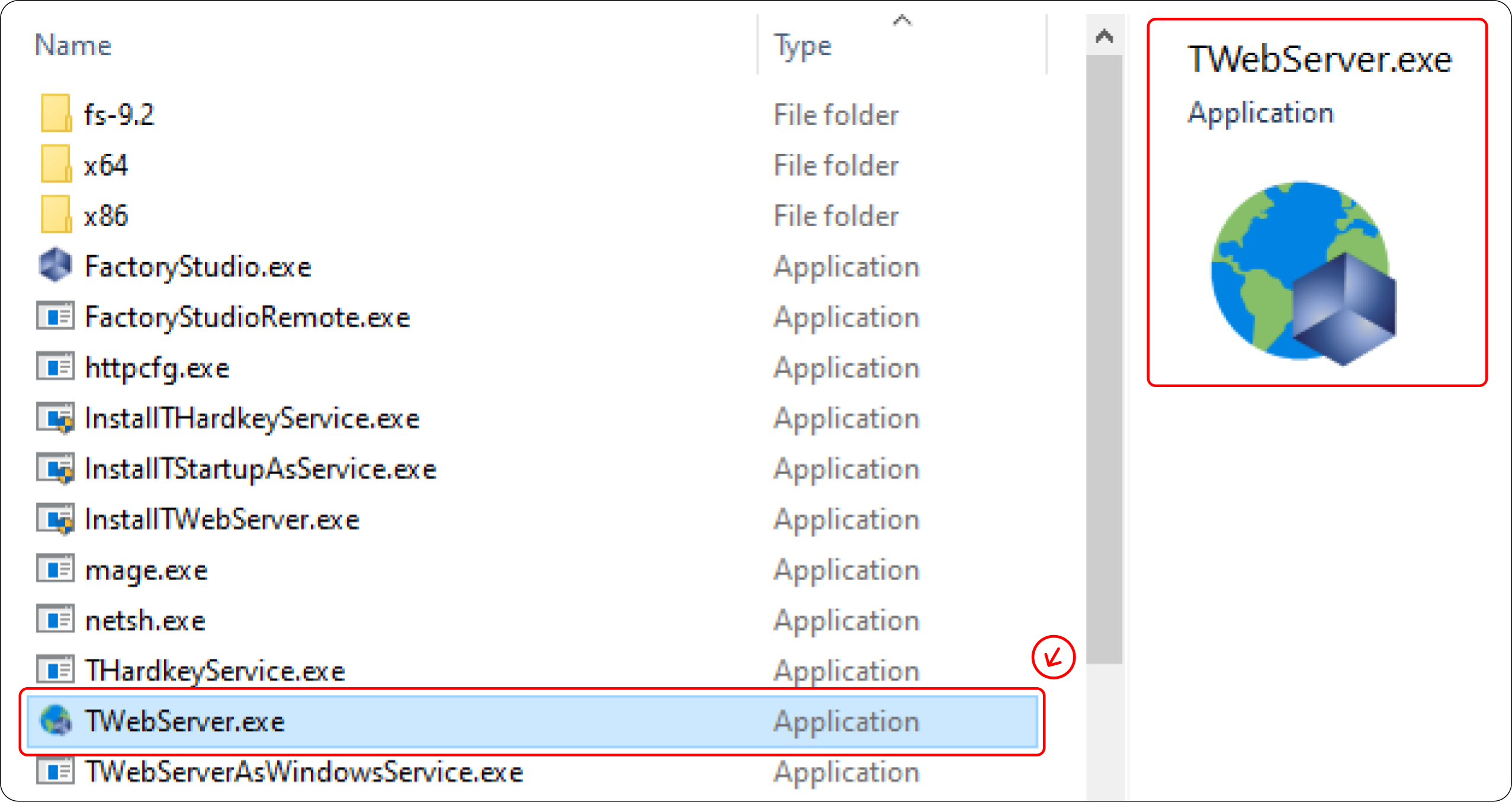Click the InstallTWebServer.exe installer icon
Viewport: 1512px width, 802px height.
55,519
